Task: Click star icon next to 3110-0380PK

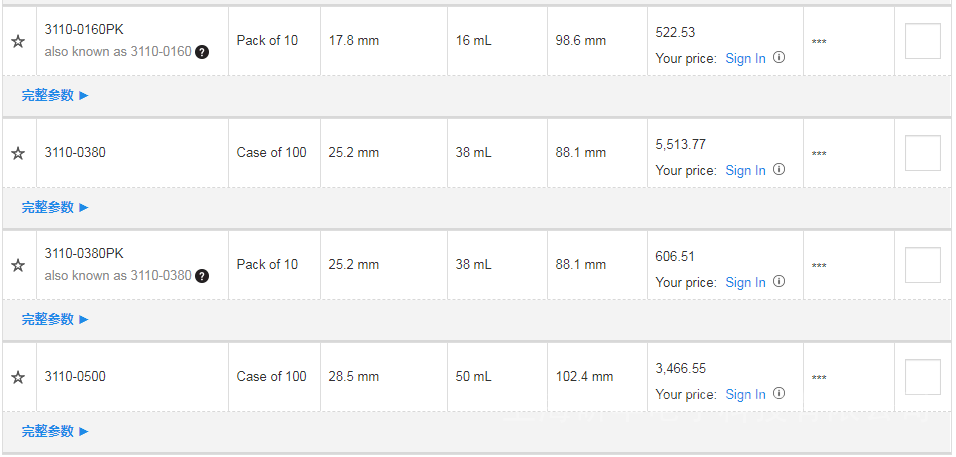Action: pos(17,266)
